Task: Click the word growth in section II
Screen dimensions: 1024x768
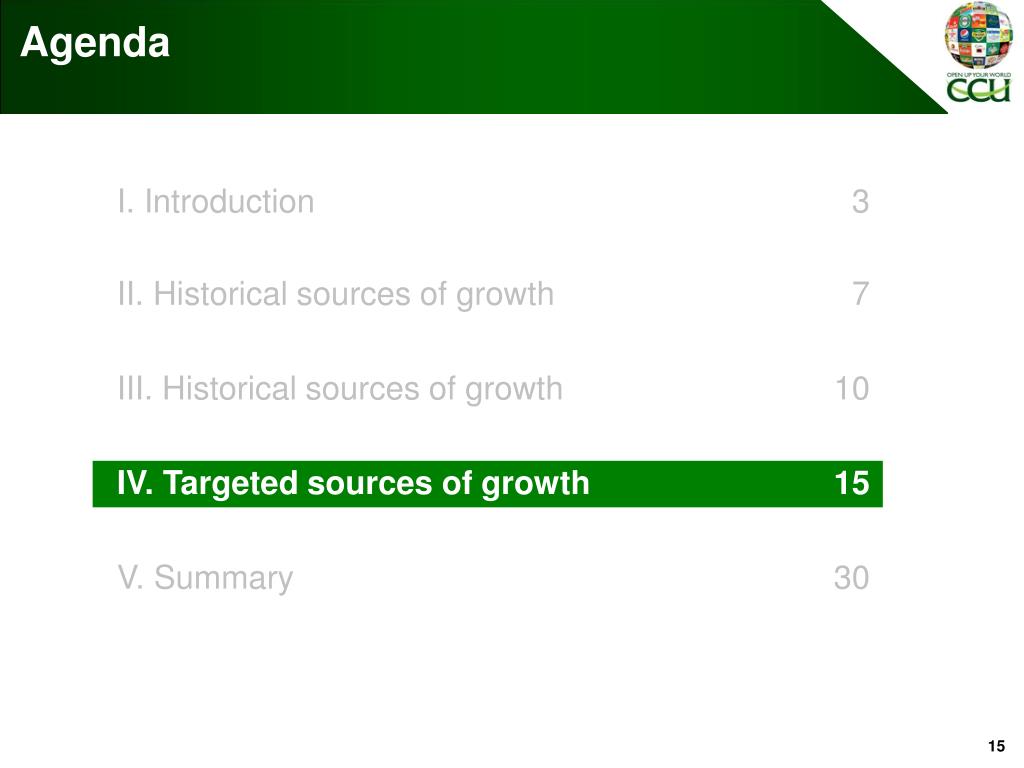Action: pyautogui.click(x=505, y=296)
